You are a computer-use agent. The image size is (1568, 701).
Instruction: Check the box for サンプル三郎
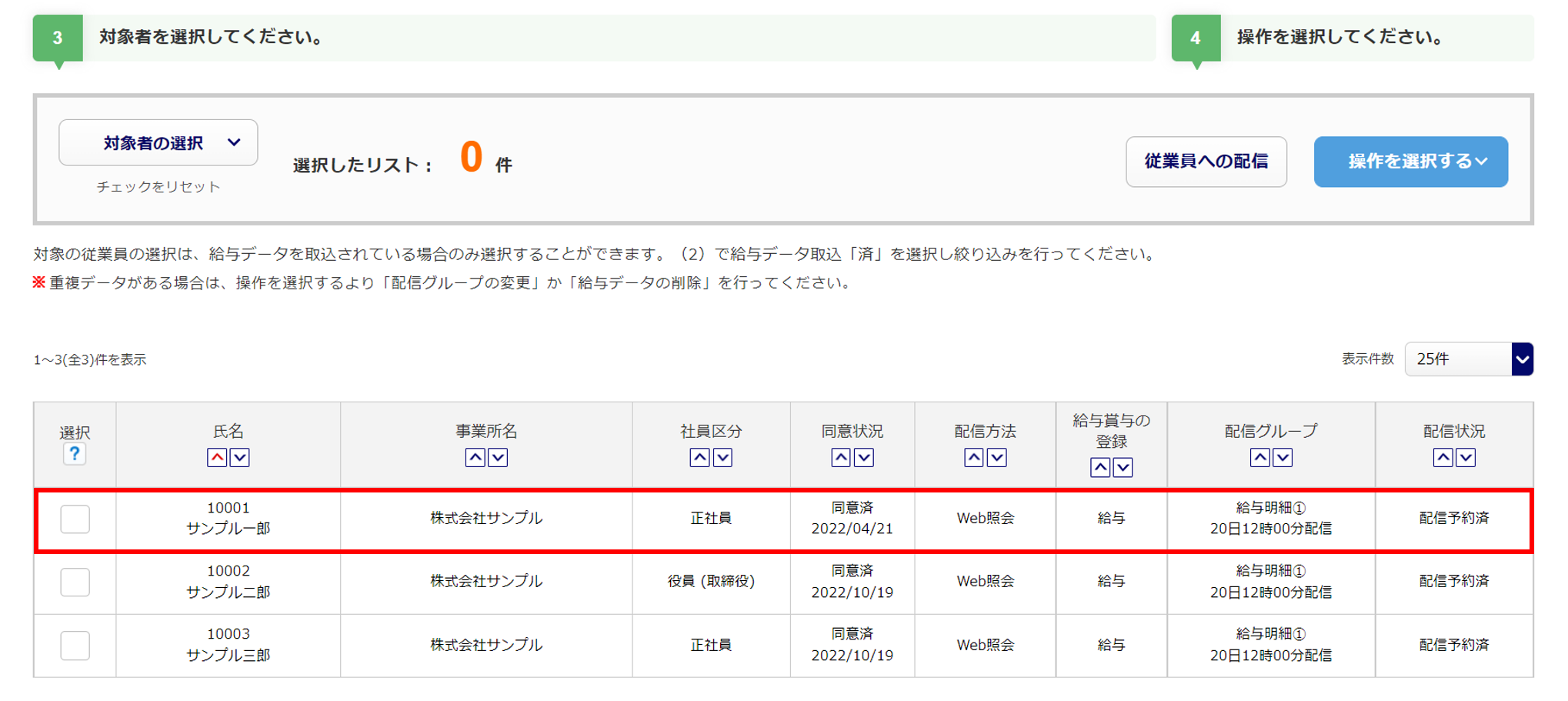(x=75, y=646)
